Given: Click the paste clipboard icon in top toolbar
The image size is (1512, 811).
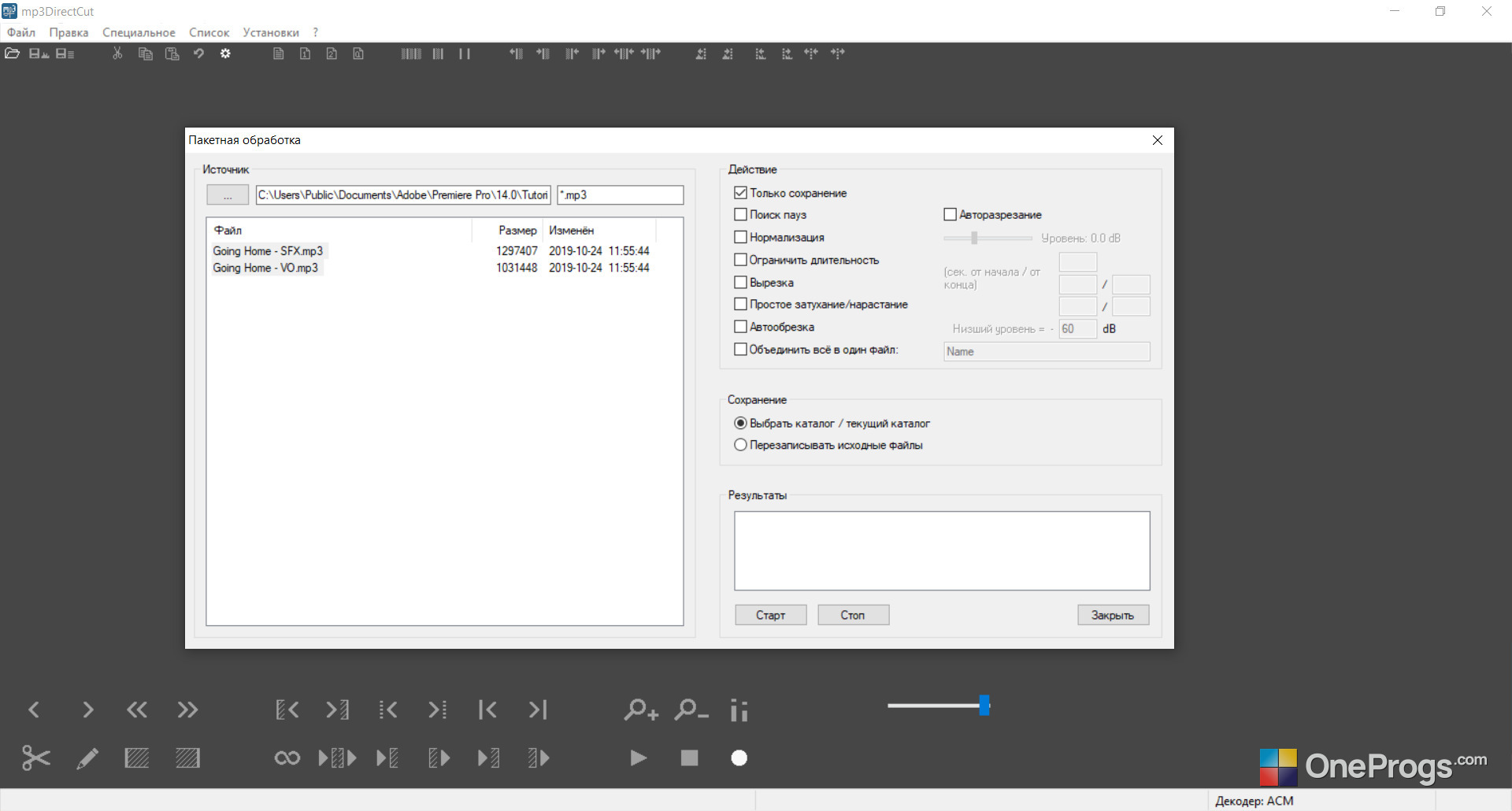Looking at the screenshot, I should coord(172,54).
